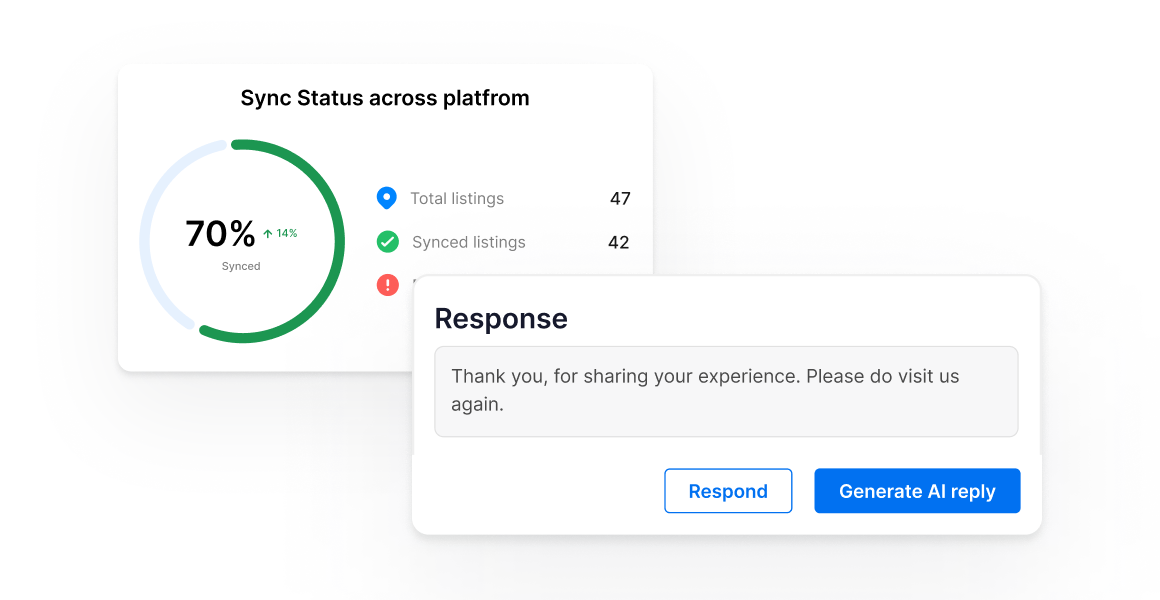Click the total listings count 47
The width and height of the screenshot is (1160, 600).
(x=620, y=198)
